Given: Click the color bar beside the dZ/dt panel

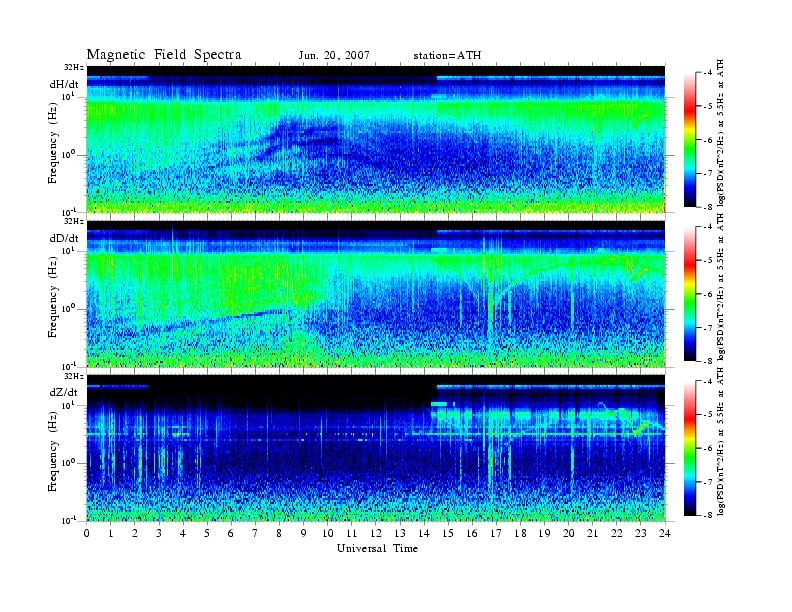Looking at the screenshot, I should [690, 448].
